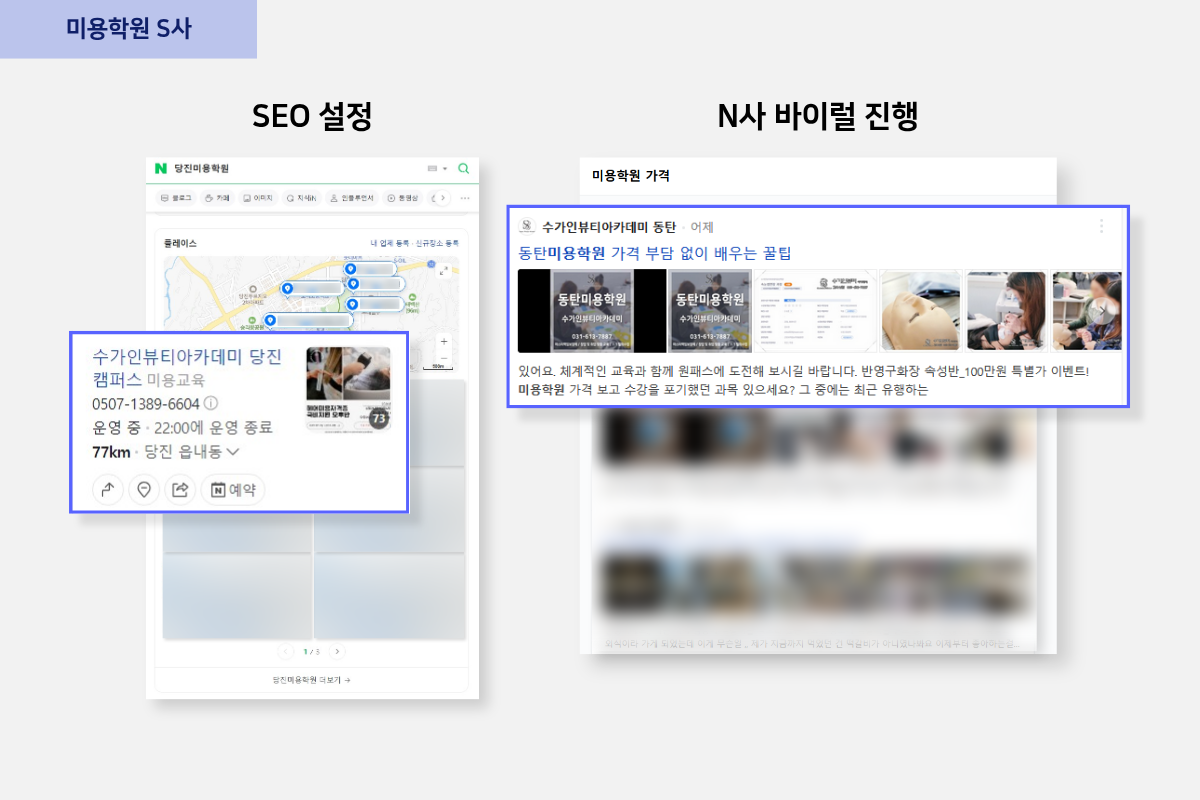Screen dimensions: 1200x800
Task: Click the 수가인뷰티아카데미 동탄 blog profile icon
Action: point(527,227)
